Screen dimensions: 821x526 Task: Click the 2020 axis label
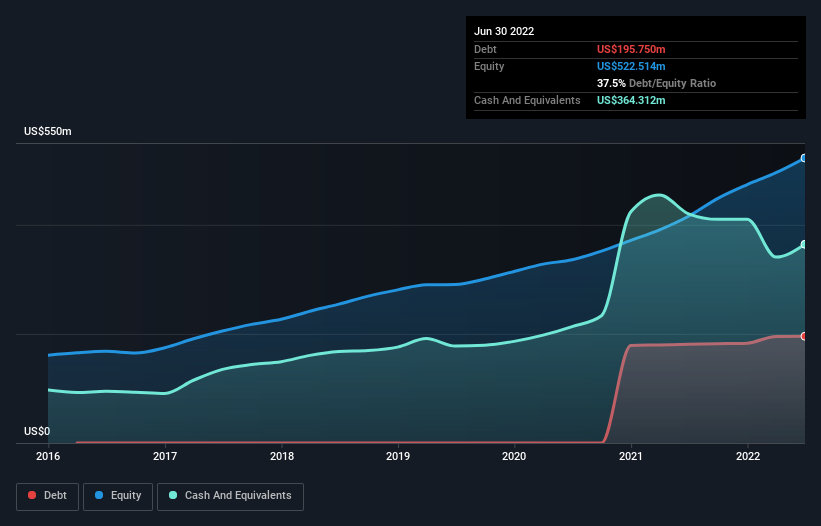514,456
